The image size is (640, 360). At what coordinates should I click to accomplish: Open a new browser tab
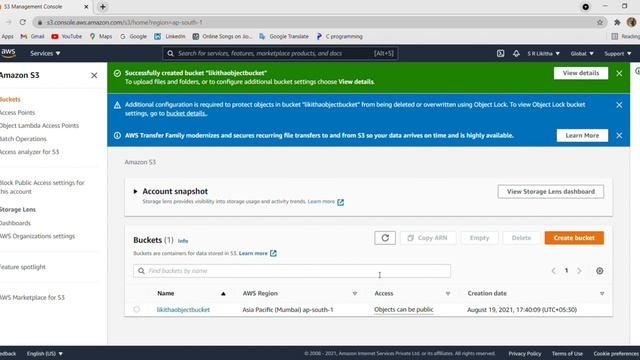tap(103, 7)
